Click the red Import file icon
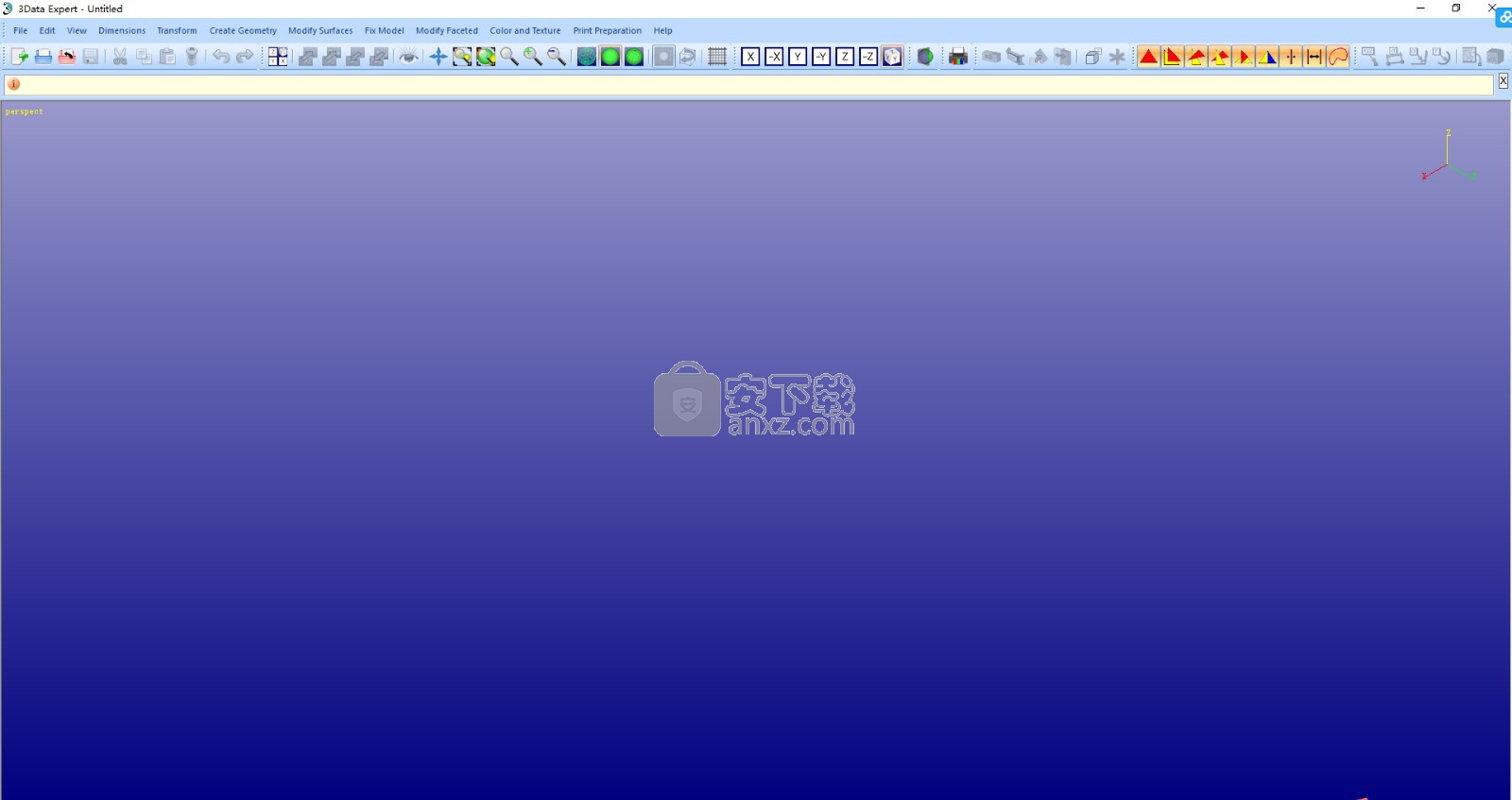Viewport: 1512px width, 800px height. [x=67, y=57]
